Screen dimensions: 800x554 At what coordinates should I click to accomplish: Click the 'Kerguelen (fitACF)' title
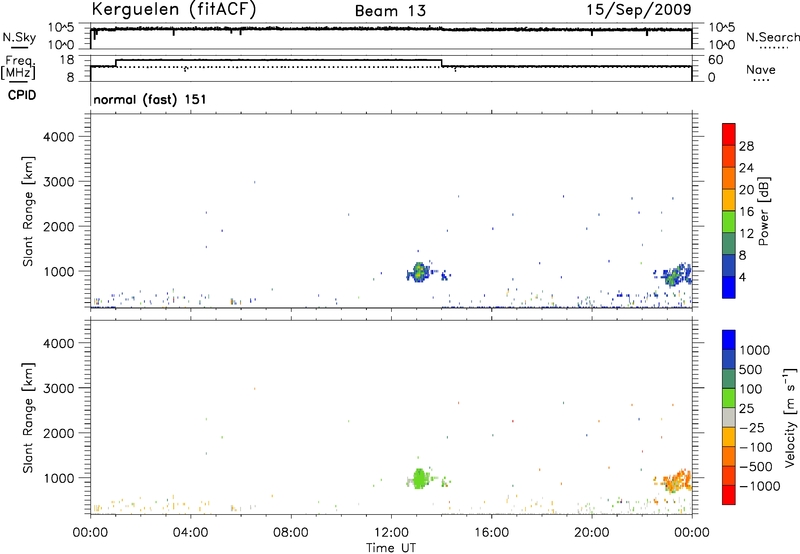coord(173,9)
